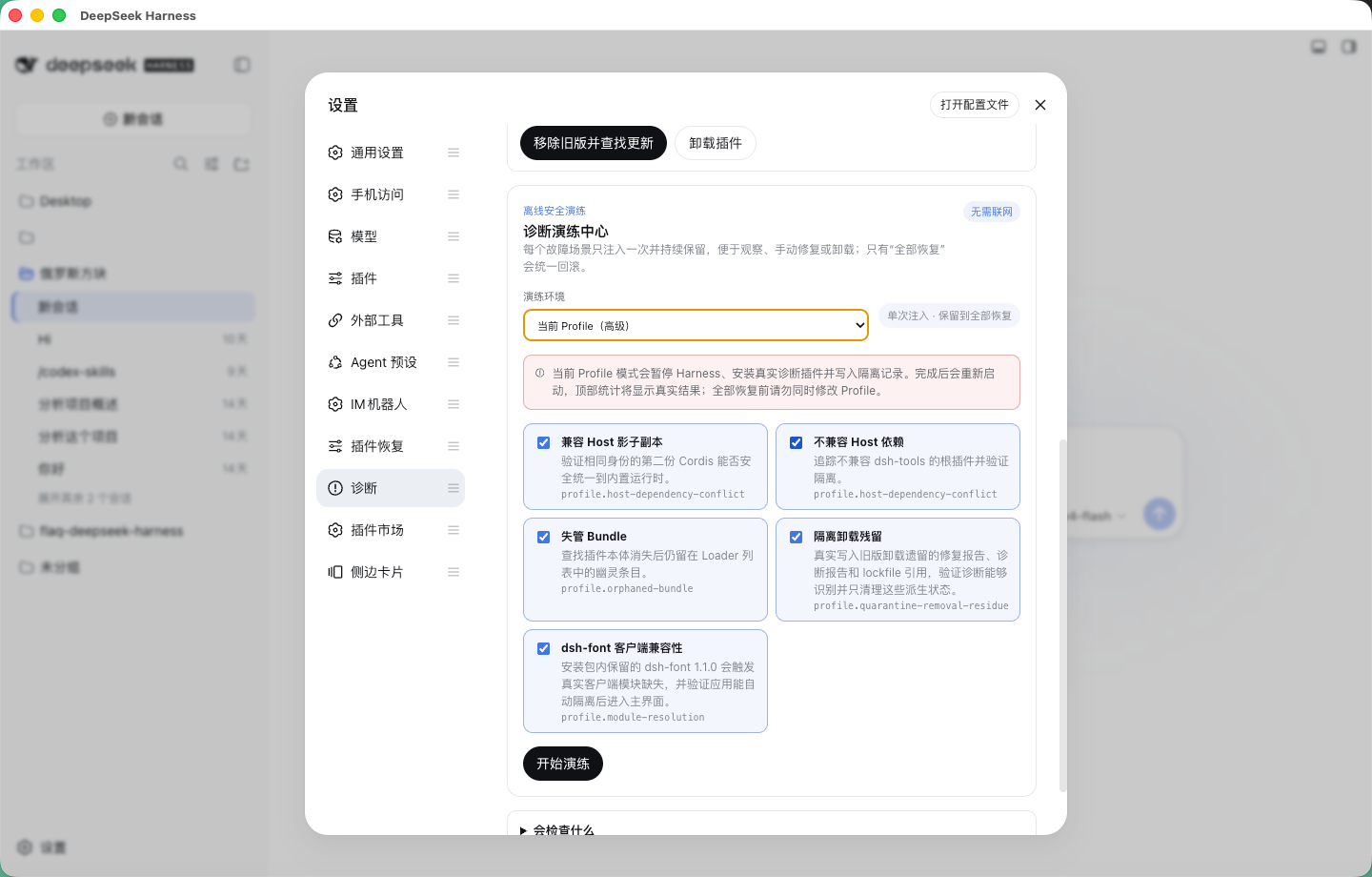
Task: Click the 离线安全演练 label
Action: [x=555, y=211]
